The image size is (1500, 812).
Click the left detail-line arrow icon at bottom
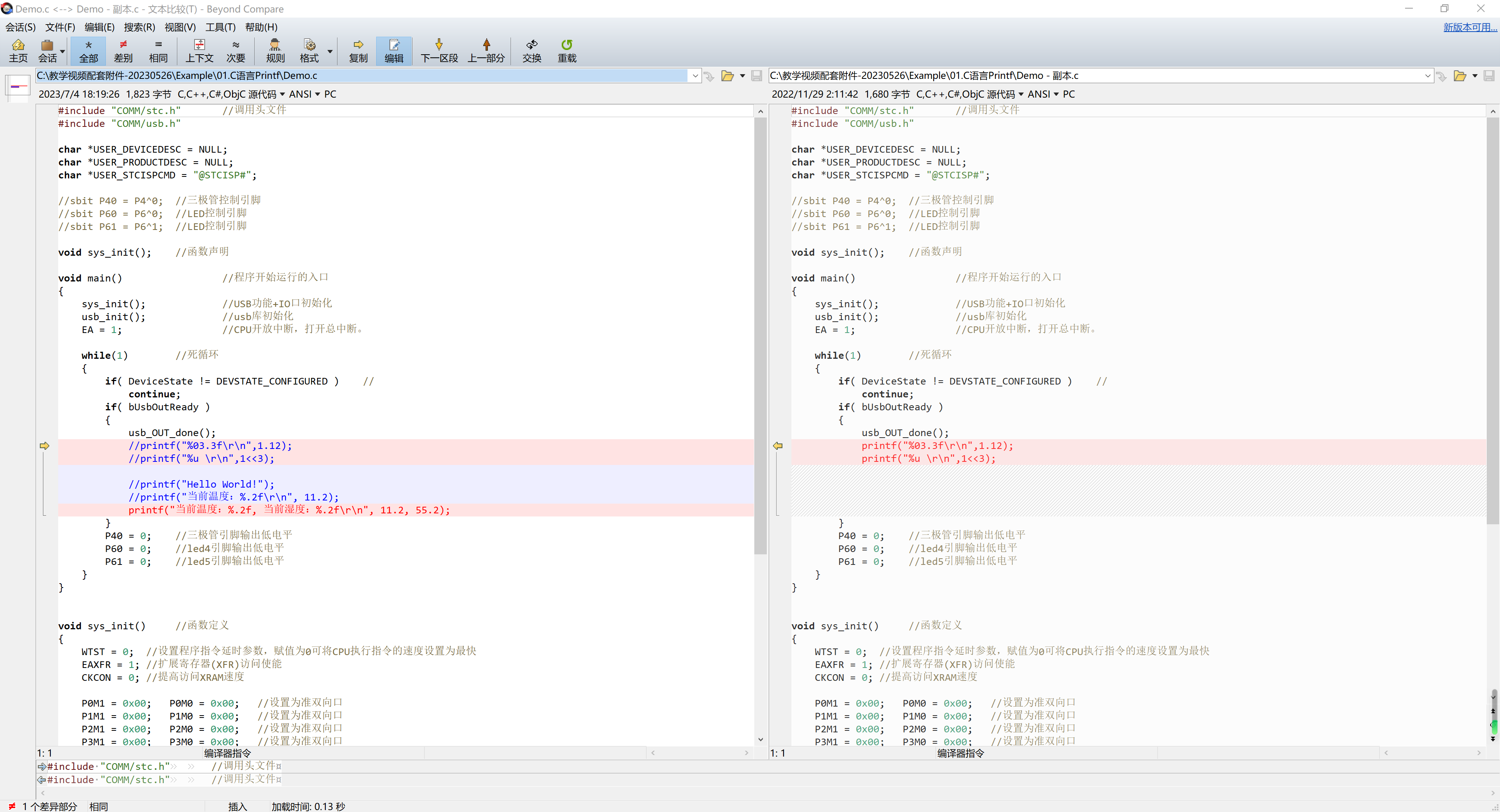pyautogui.click(x=42, y=767)
